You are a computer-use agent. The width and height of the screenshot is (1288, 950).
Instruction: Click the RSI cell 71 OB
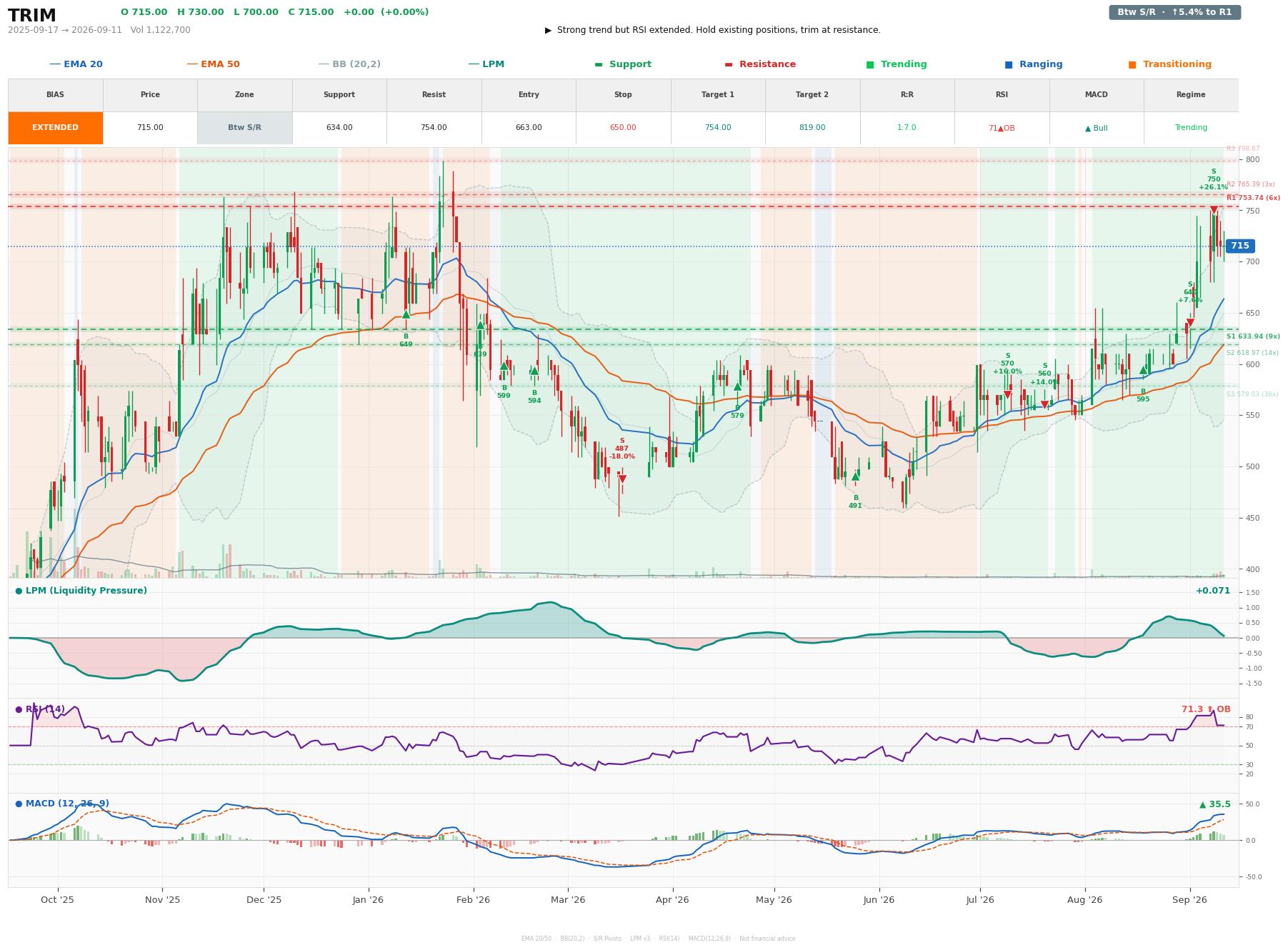click(x=1002, y=128)
